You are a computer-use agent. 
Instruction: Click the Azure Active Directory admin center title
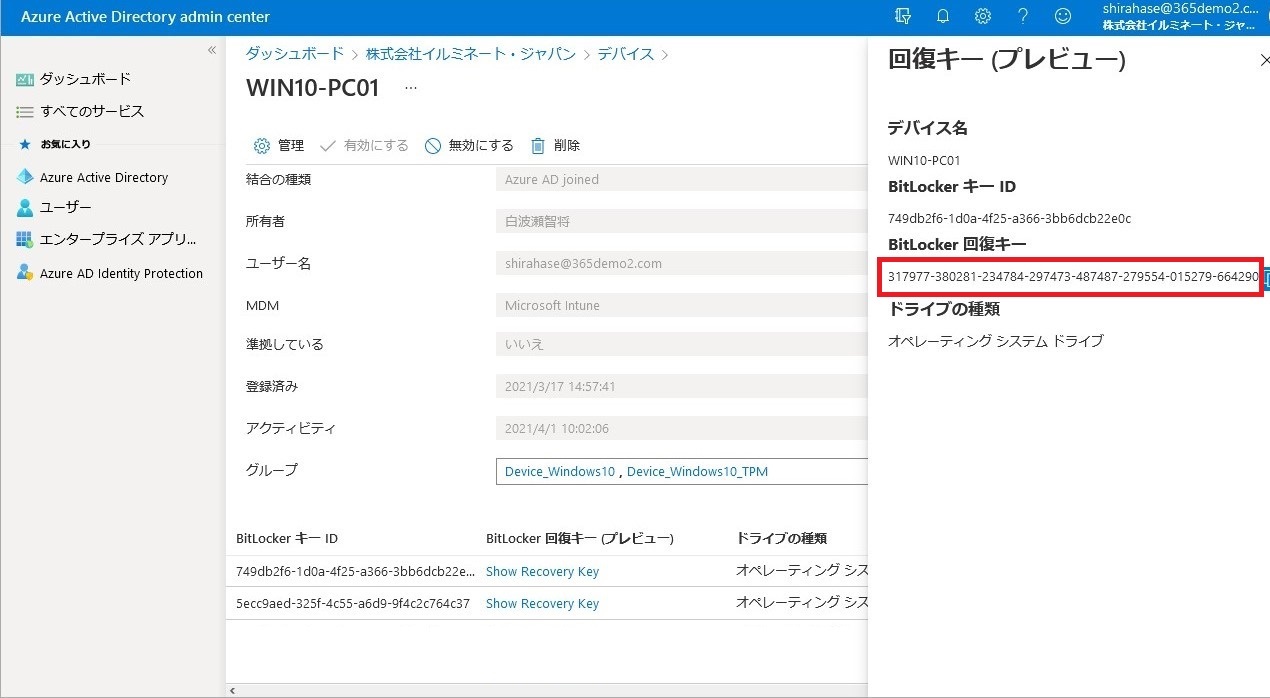[145, 17]
